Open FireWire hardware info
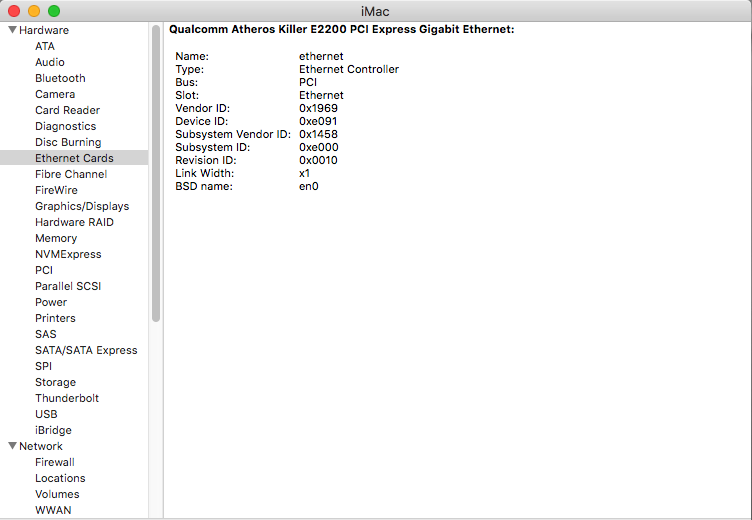752x520 pixels. click(x=56, y=190)
